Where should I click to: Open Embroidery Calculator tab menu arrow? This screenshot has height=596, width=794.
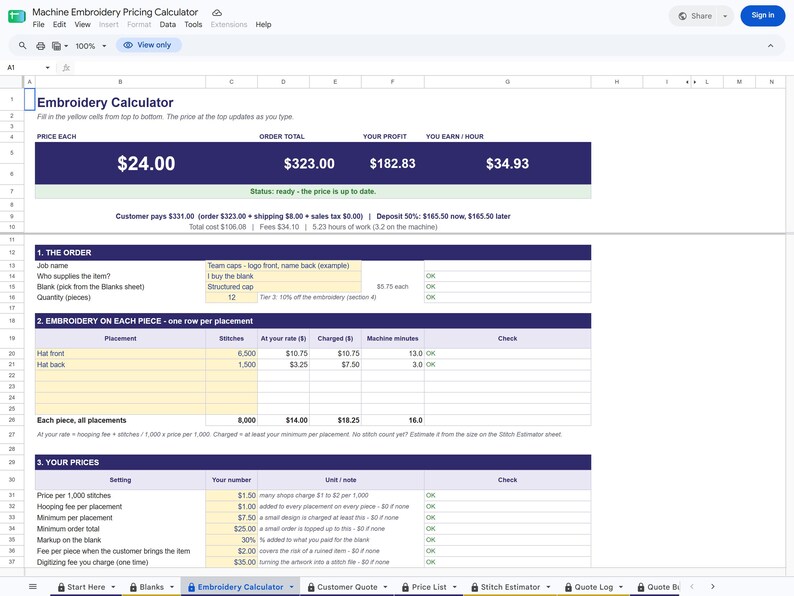[292, 587]
